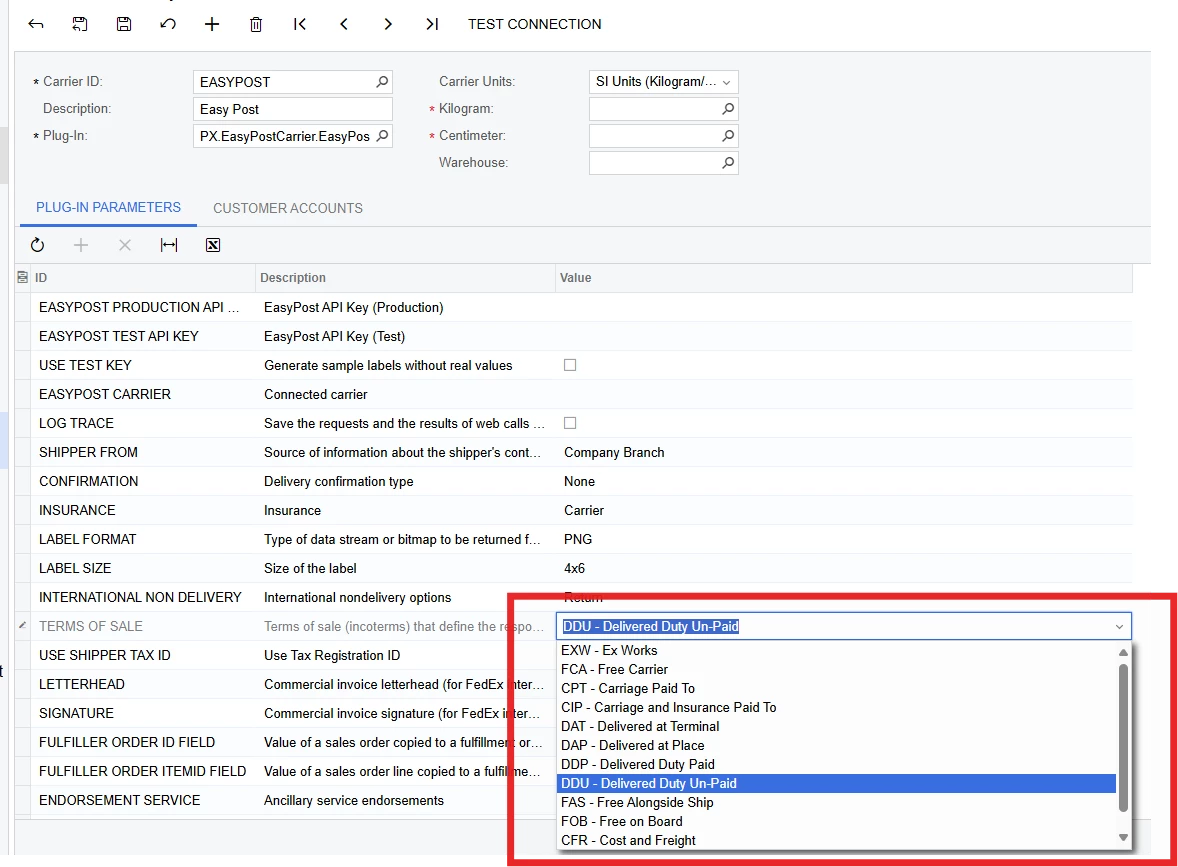Expand the Terms of Sale dropdown arrow
Viewport: 1178px width, 867px height.
point(1119,627)
